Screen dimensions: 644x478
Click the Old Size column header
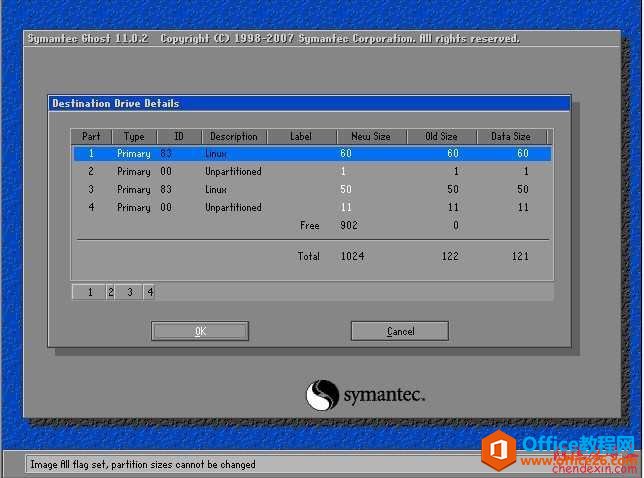coord(441,136)
